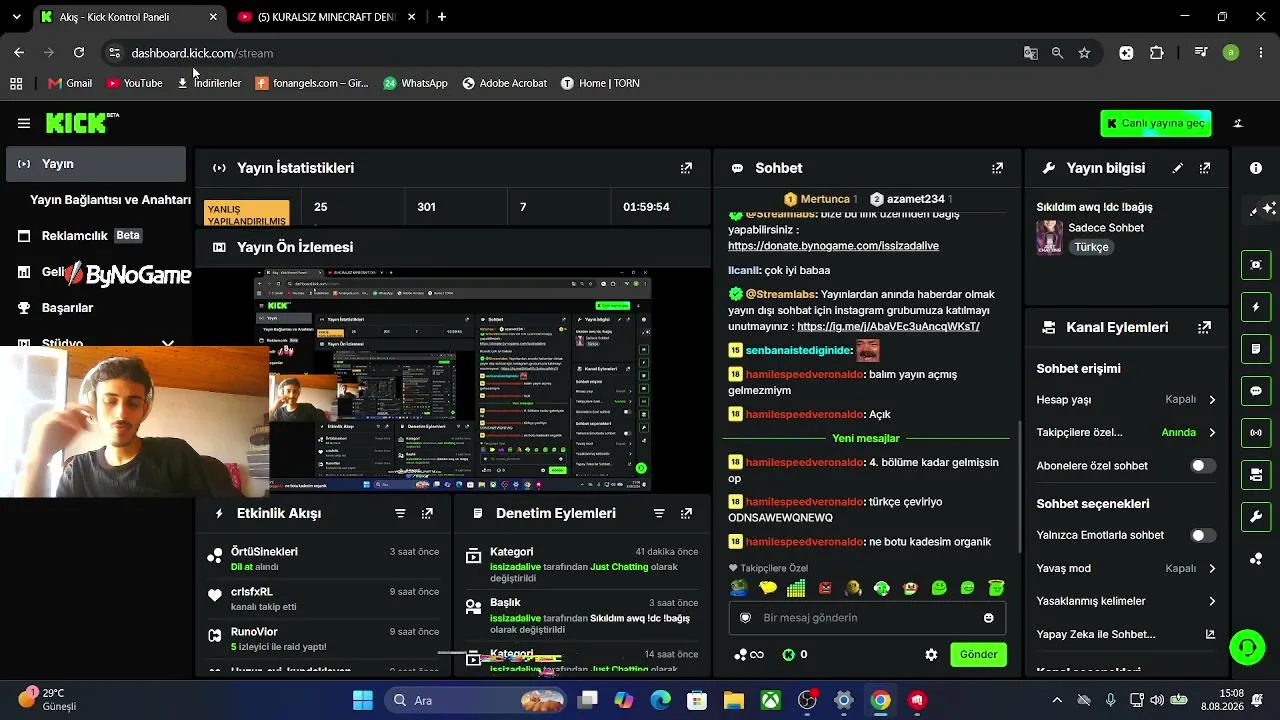Image resolution: width=1280 pixels, height=720 pixels.
Task: Insert the angry red face emote
Action: [825, 588]
